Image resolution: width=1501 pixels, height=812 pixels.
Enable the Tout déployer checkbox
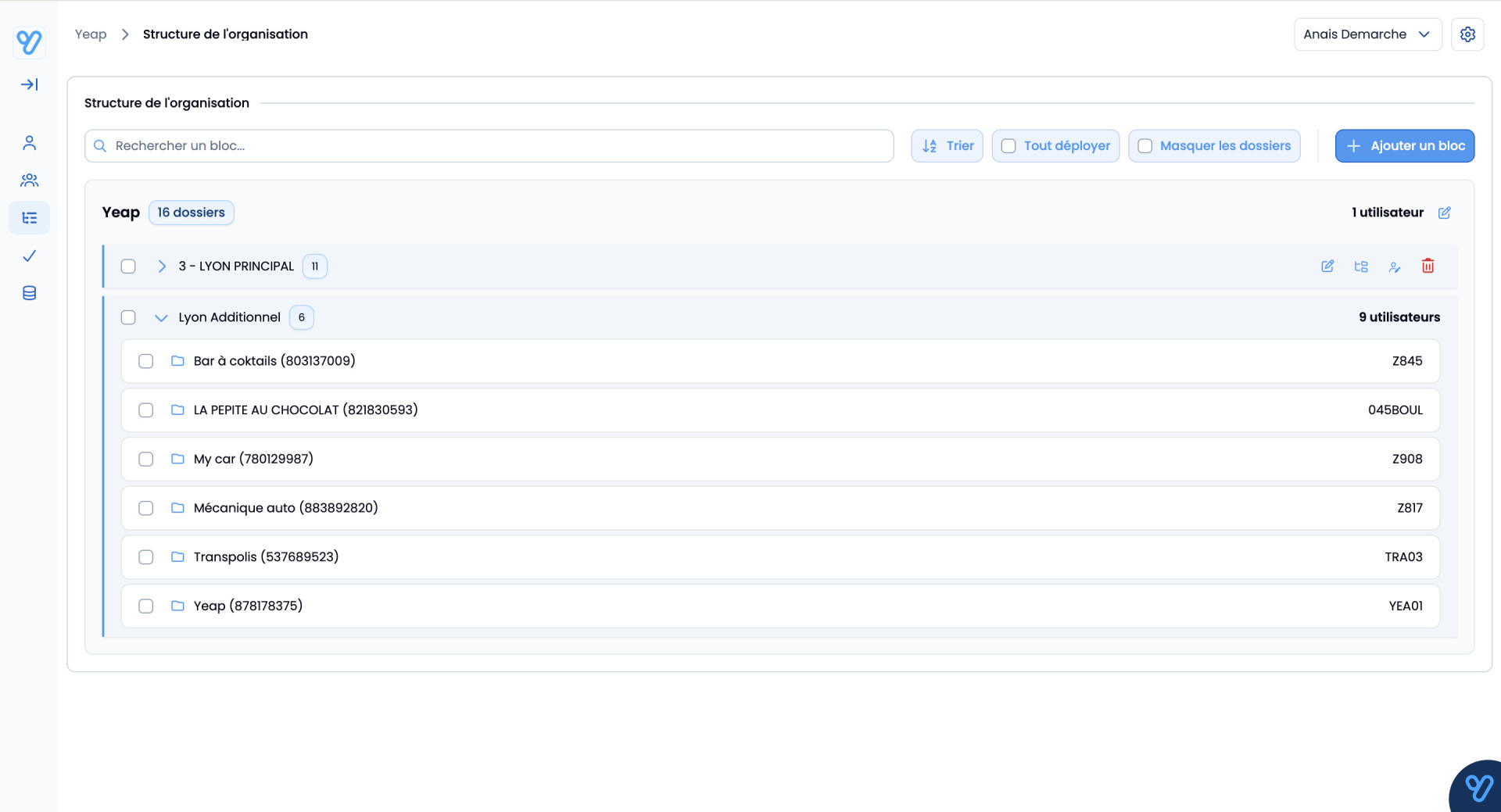click(1008, 146)
